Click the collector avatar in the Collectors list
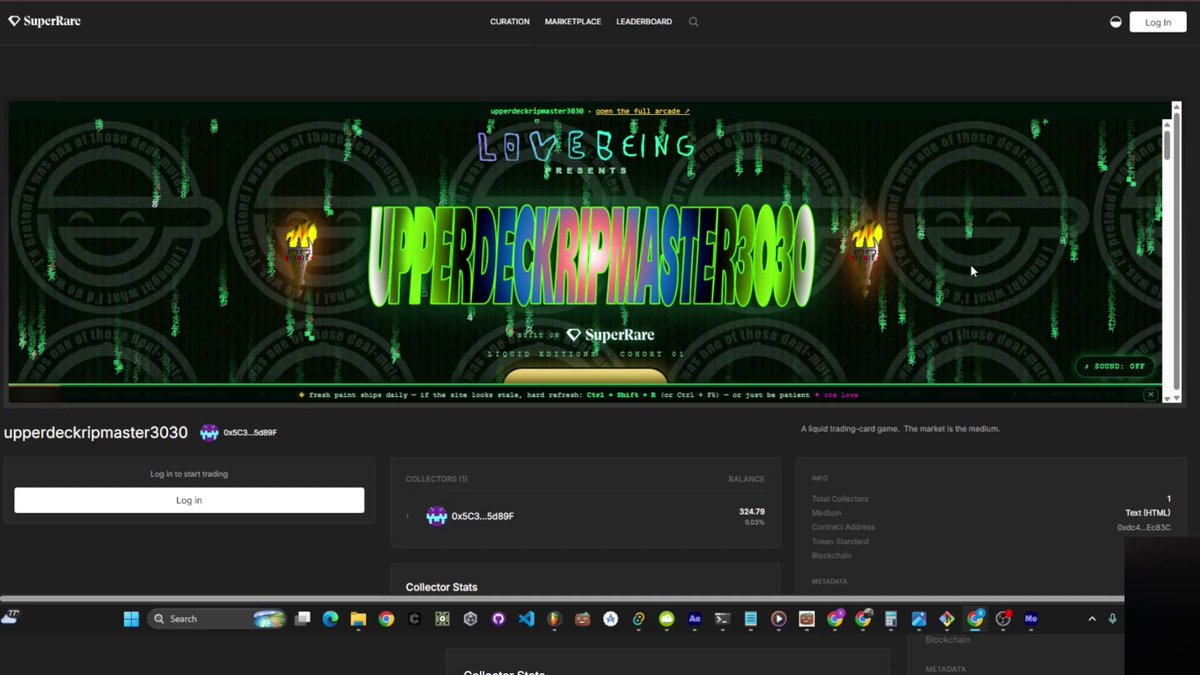 [x=436, y=516]
